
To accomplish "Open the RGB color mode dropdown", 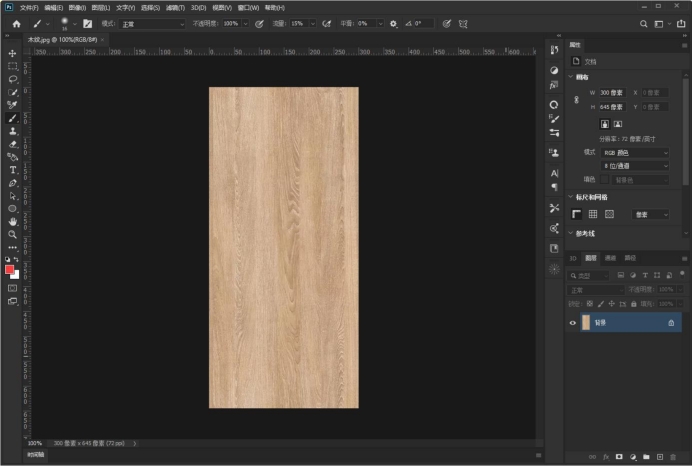I will (x=635, y=153).
